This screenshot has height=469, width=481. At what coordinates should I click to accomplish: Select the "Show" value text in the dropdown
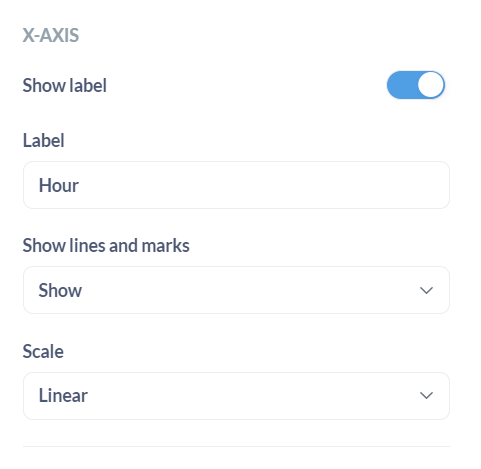tap(60, 290)
